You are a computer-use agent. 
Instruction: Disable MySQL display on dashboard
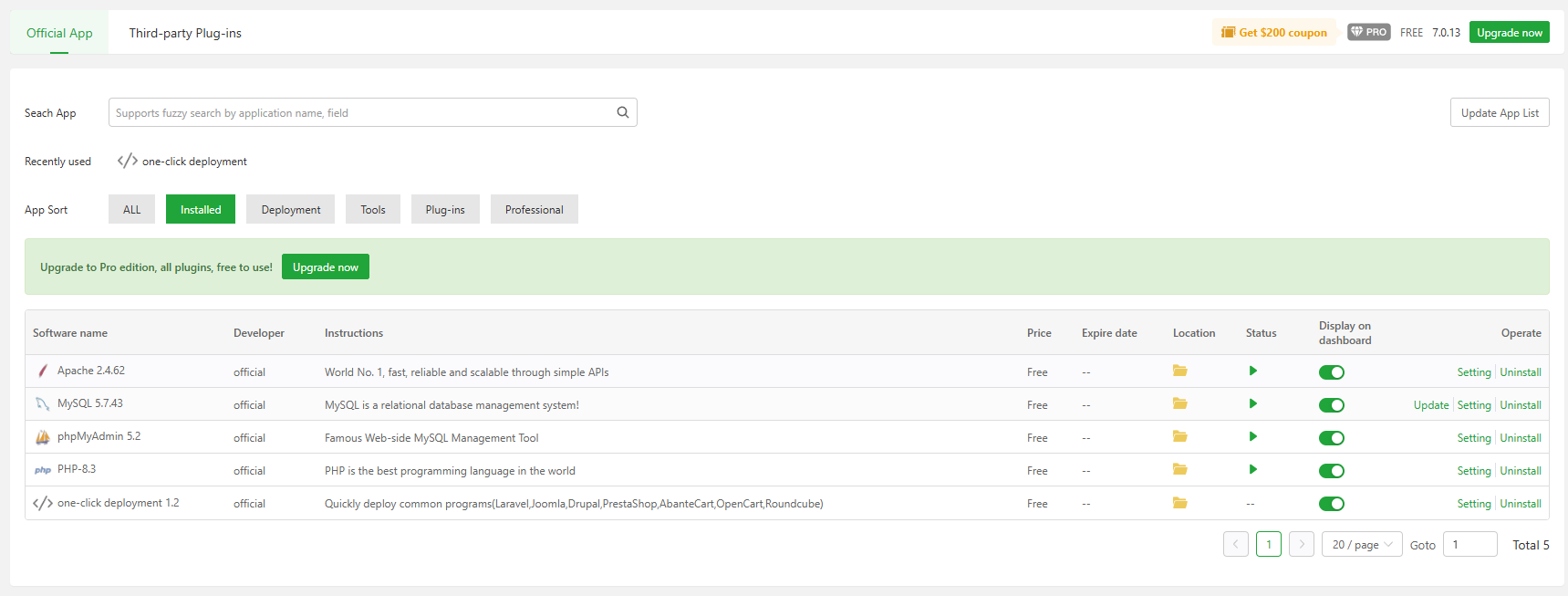1331,405
